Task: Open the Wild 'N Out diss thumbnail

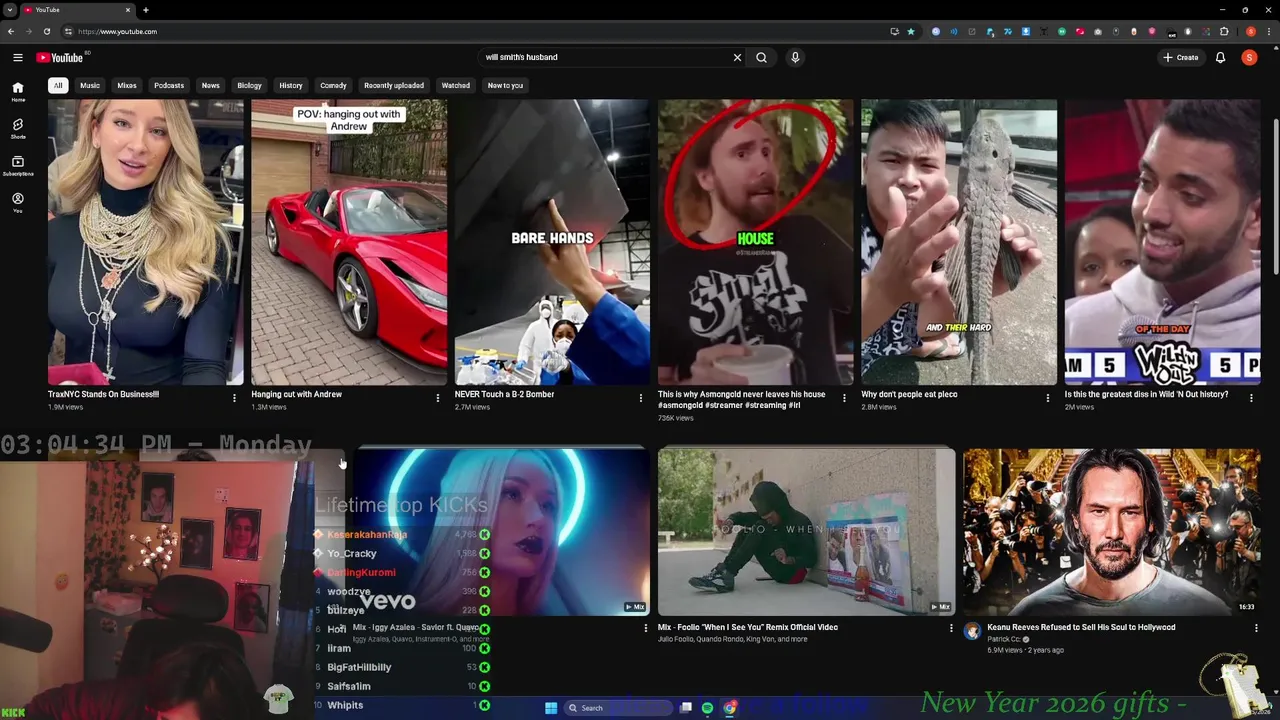Action: coord(1162,242)
